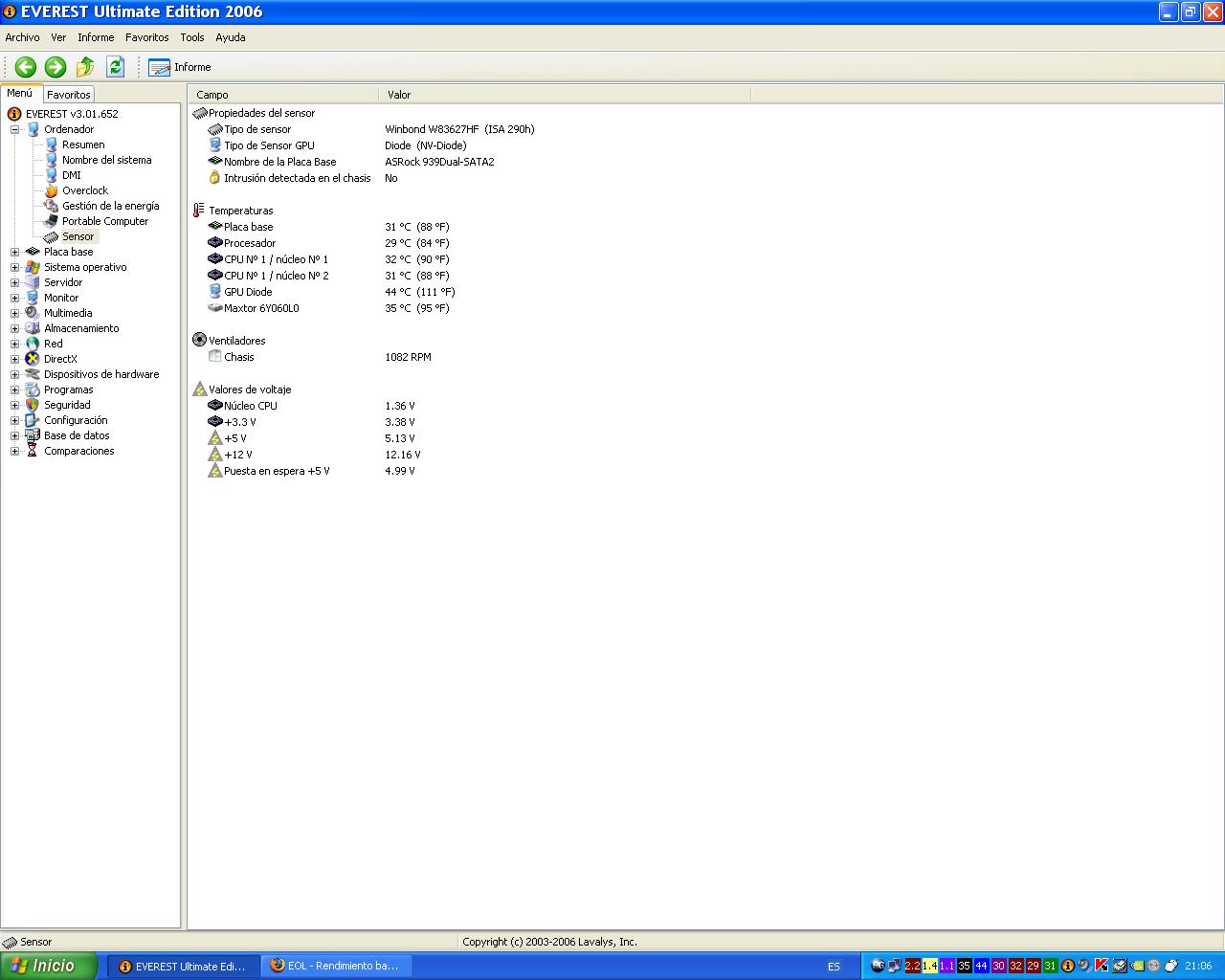1225x980 pixels.
Task: Go forward with the green Forward arrow
Action: click(56, 67)
